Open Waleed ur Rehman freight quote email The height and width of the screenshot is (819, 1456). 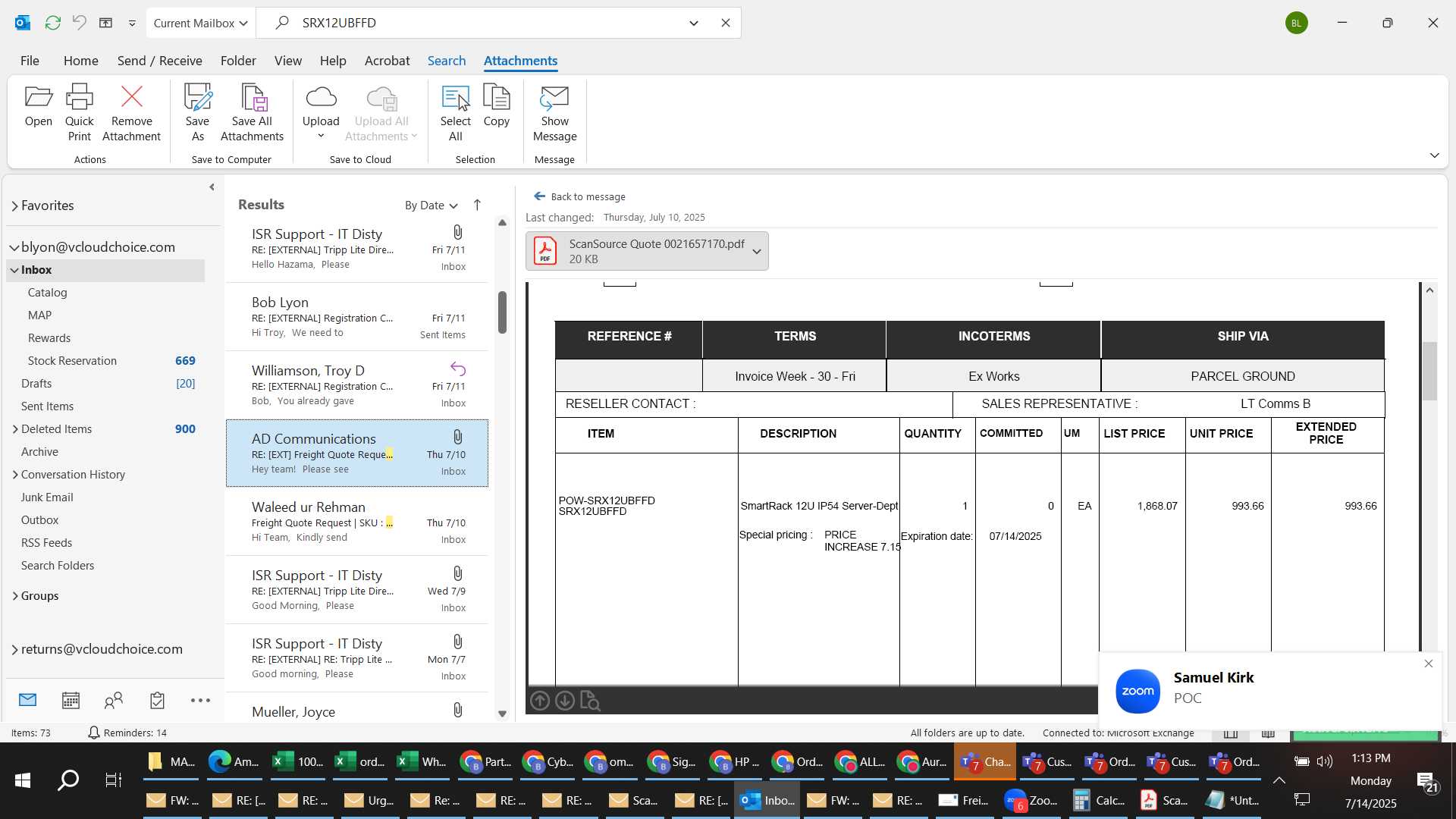pos(356,522)
